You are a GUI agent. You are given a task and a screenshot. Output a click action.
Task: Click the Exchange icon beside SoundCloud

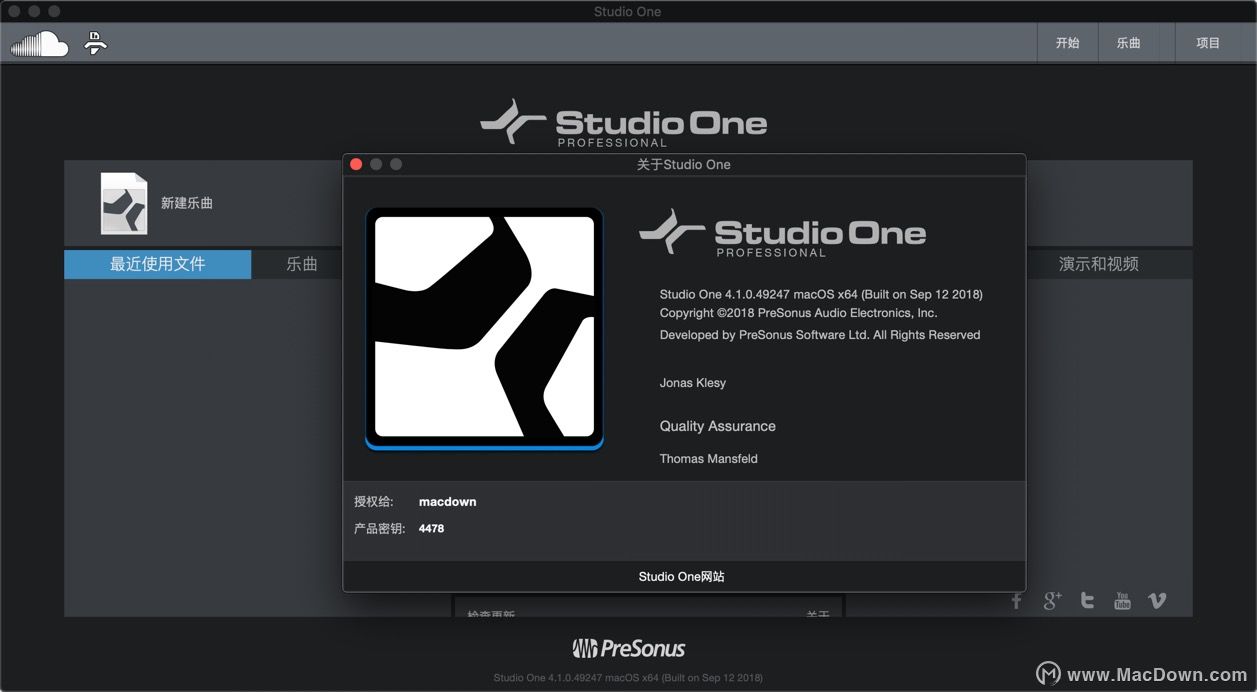[x=95, y=43]
